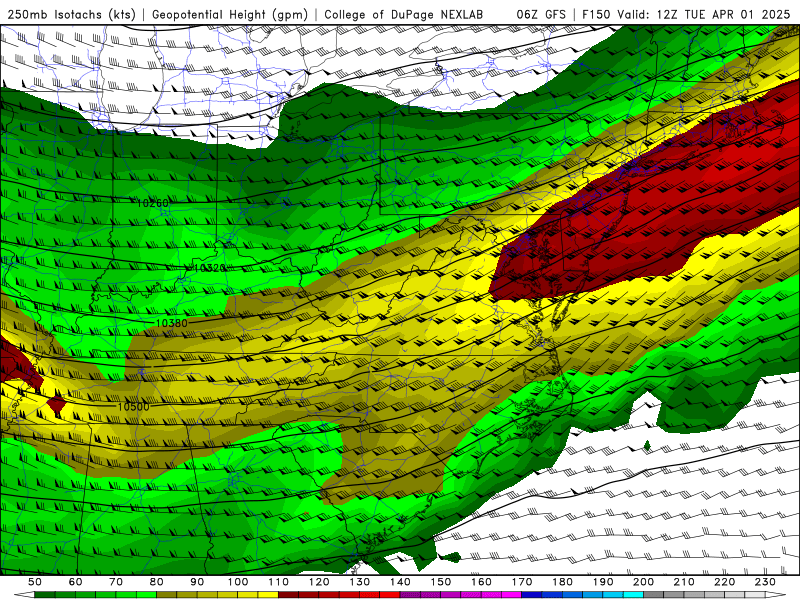
Task: Select the dark gray swatch starting at 200 kts
Action: click(653, 594)
